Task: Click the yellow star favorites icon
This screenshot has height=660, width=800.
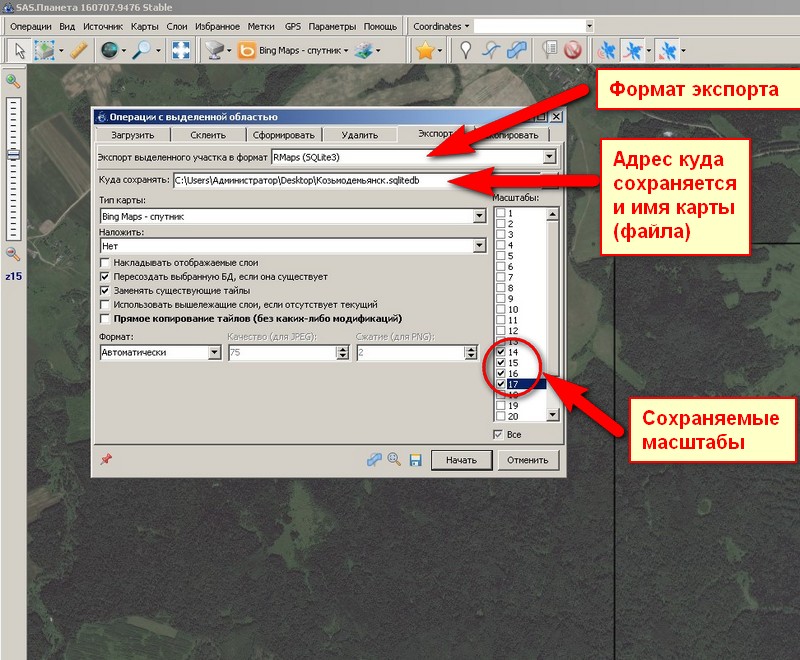Action: click(x=424, y=50)
